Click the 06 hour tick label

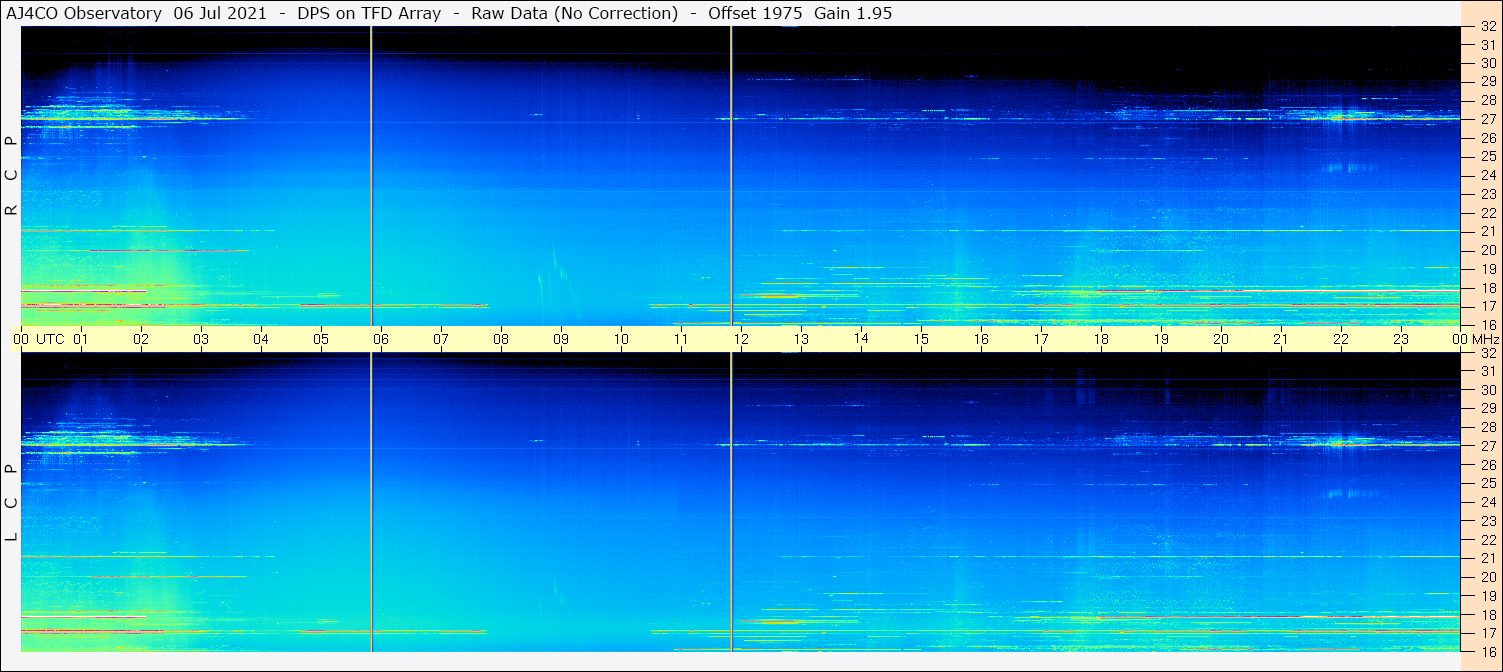tap(381, 339)
